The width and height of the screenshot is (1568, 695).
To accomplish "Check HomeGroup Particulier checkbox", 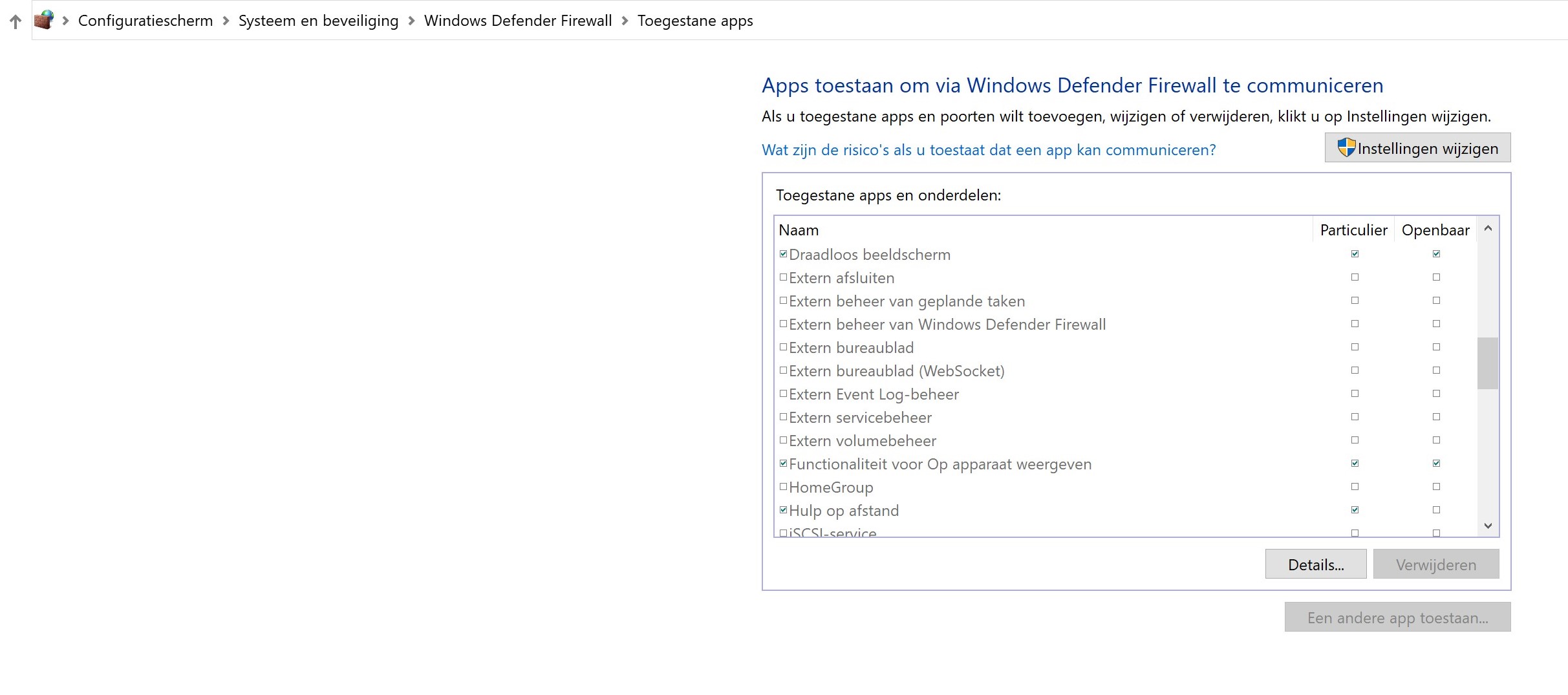I will pyautogui.click(x=1355, y=487).
